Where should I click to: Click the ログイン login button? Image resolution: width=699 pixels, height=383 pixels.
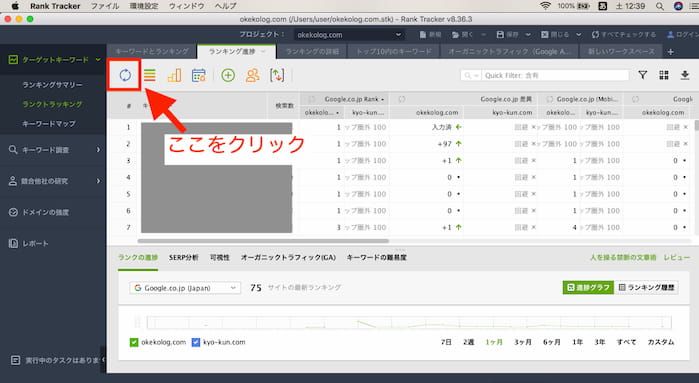(x=683, y=34)
